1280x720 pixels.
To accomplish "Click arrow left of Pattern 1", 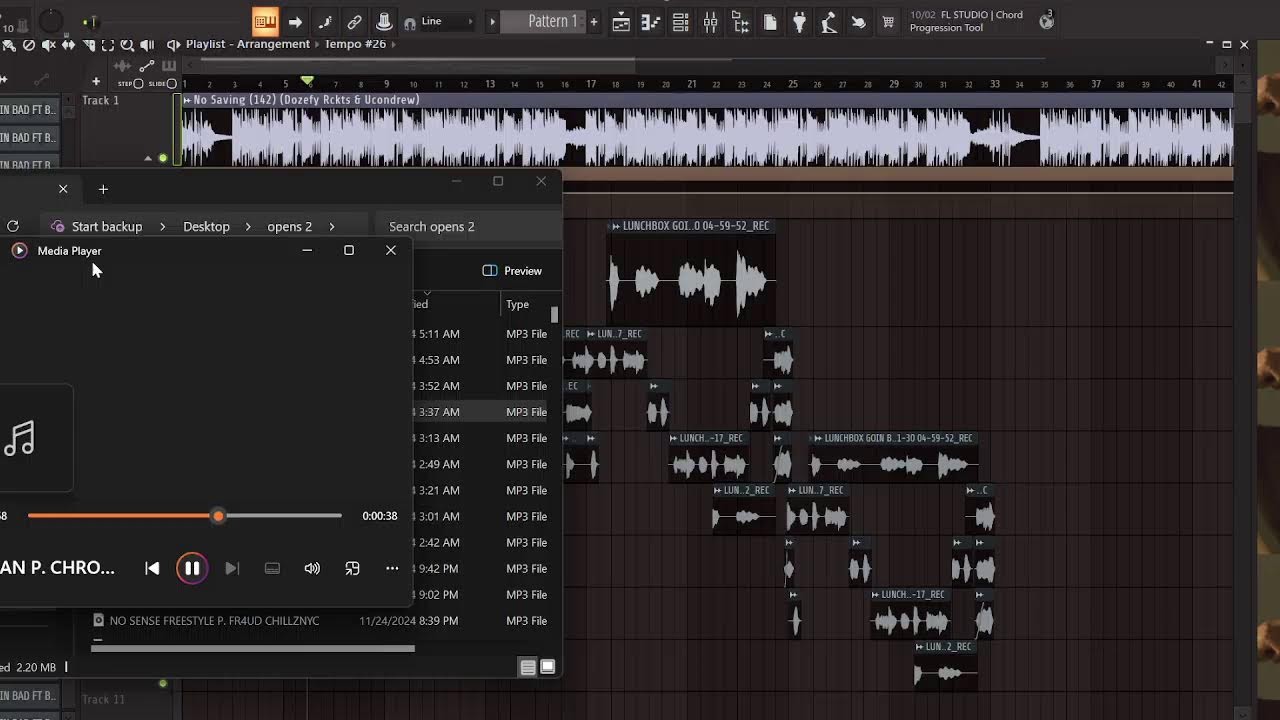I will [x=492, y=21].
